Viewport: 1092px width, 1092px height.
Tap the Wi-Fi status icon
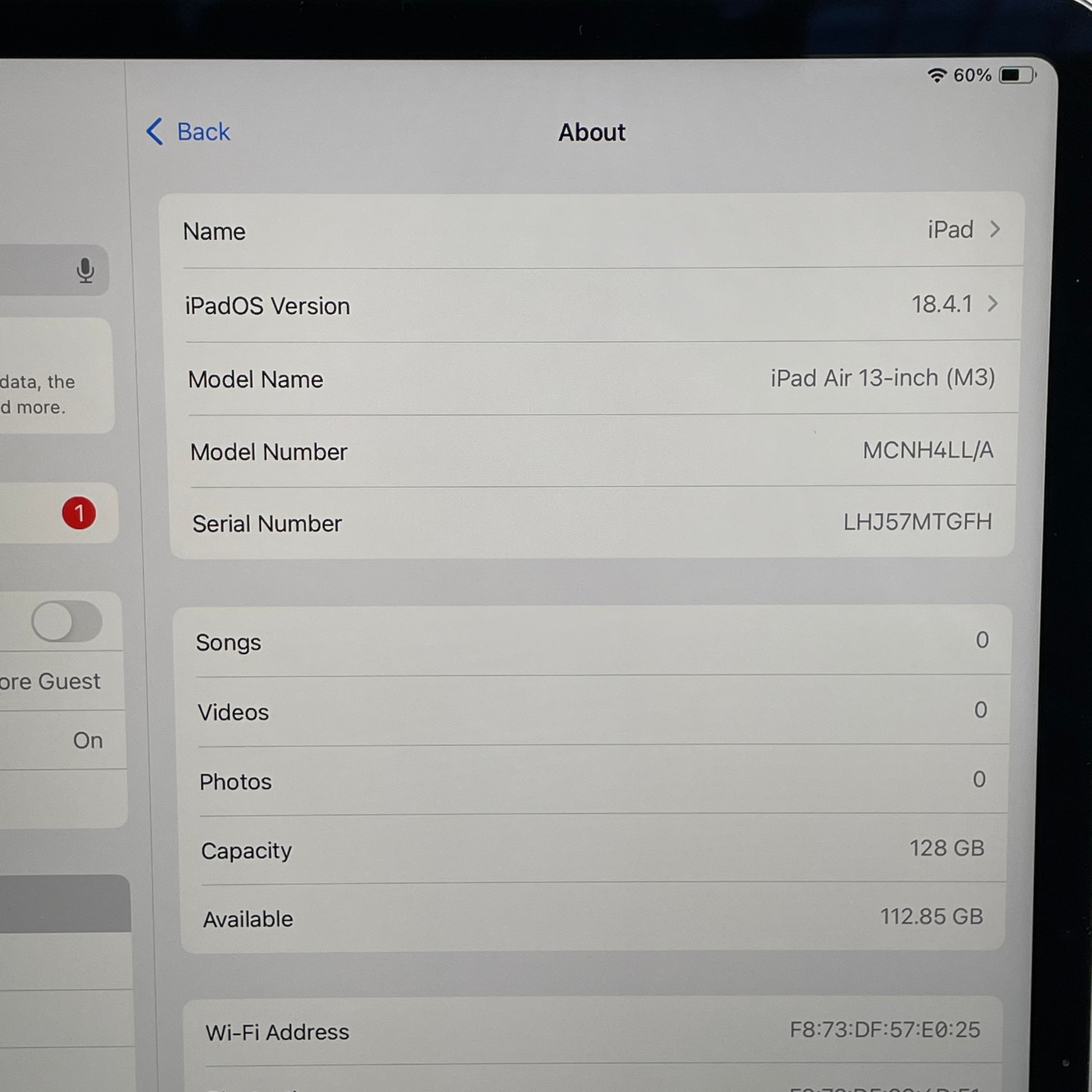(937, 75)
